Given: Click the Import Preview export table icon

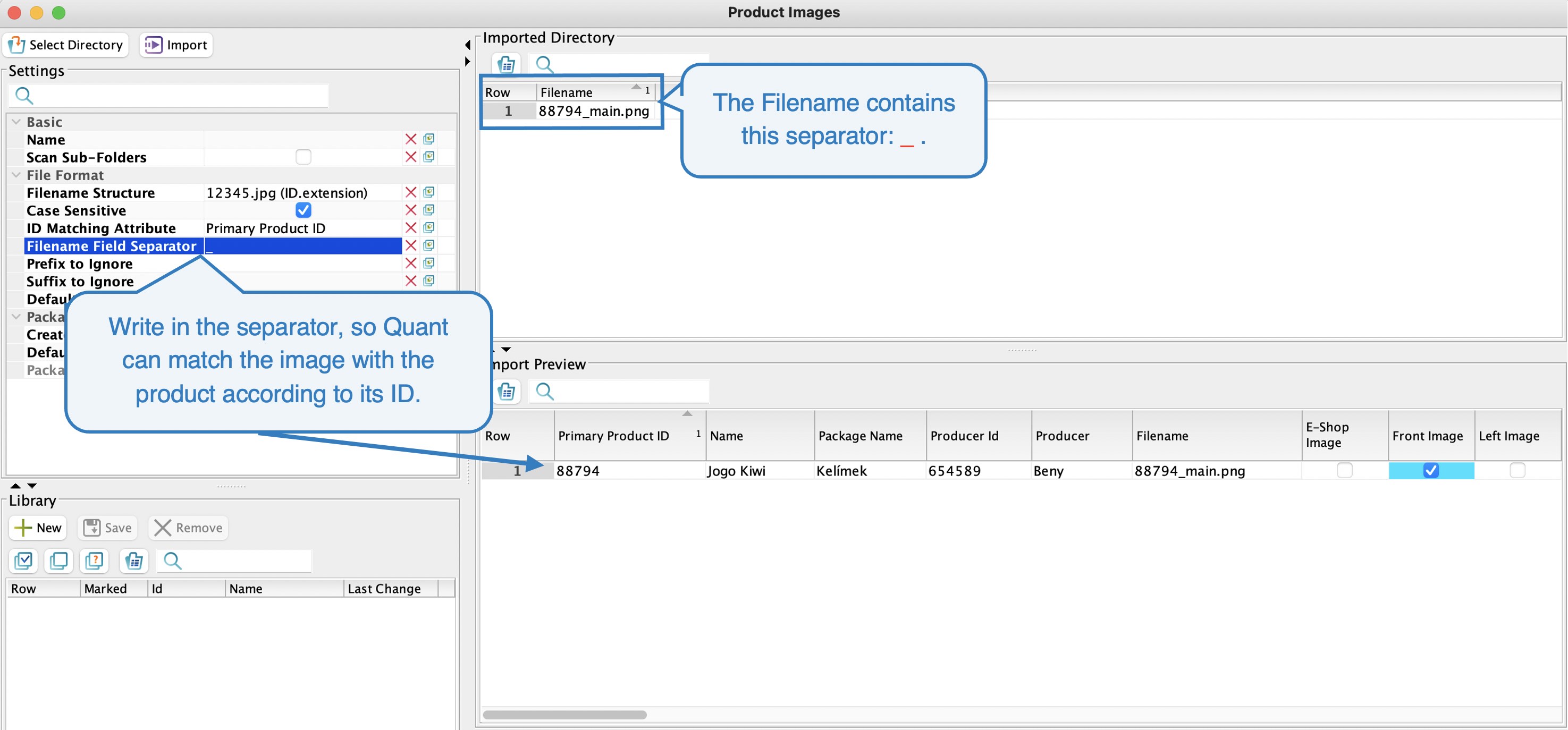Looking at the screenshot, I should (507, 391).
